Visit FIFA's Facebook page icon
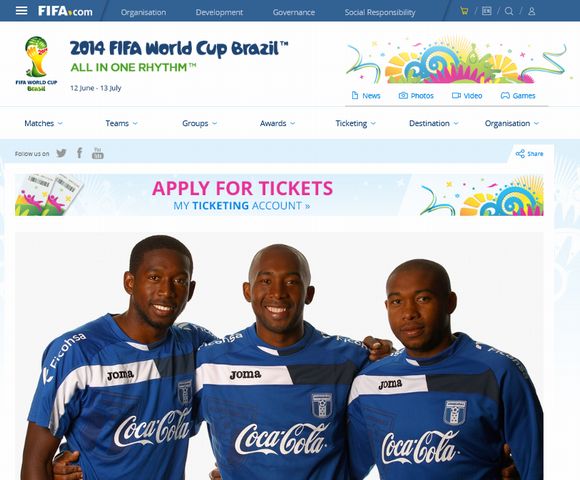The image size is (580, 480). click(x=80, y=153)
